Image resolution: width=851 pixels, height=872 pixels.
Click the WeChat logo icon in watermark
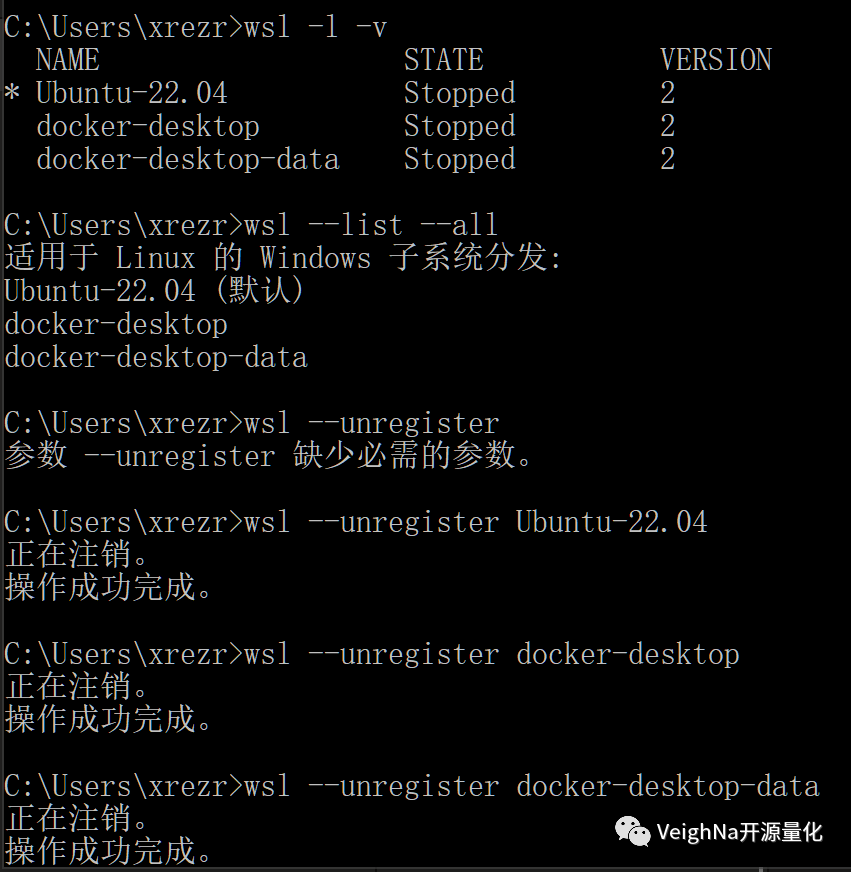click(x=632, y=832)
